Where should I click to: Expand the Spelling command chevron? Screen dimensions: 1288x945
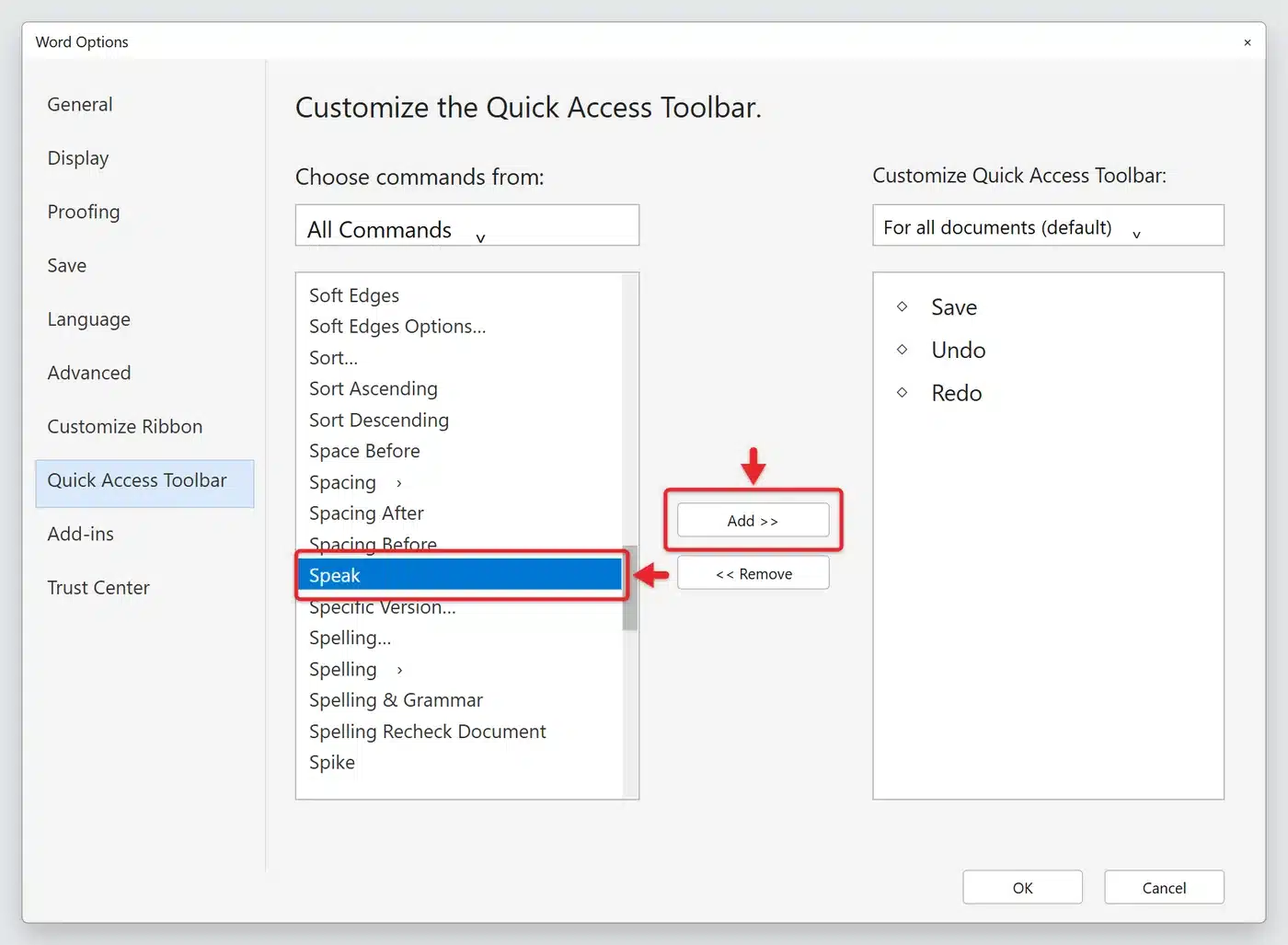click(x=399, y=670)
